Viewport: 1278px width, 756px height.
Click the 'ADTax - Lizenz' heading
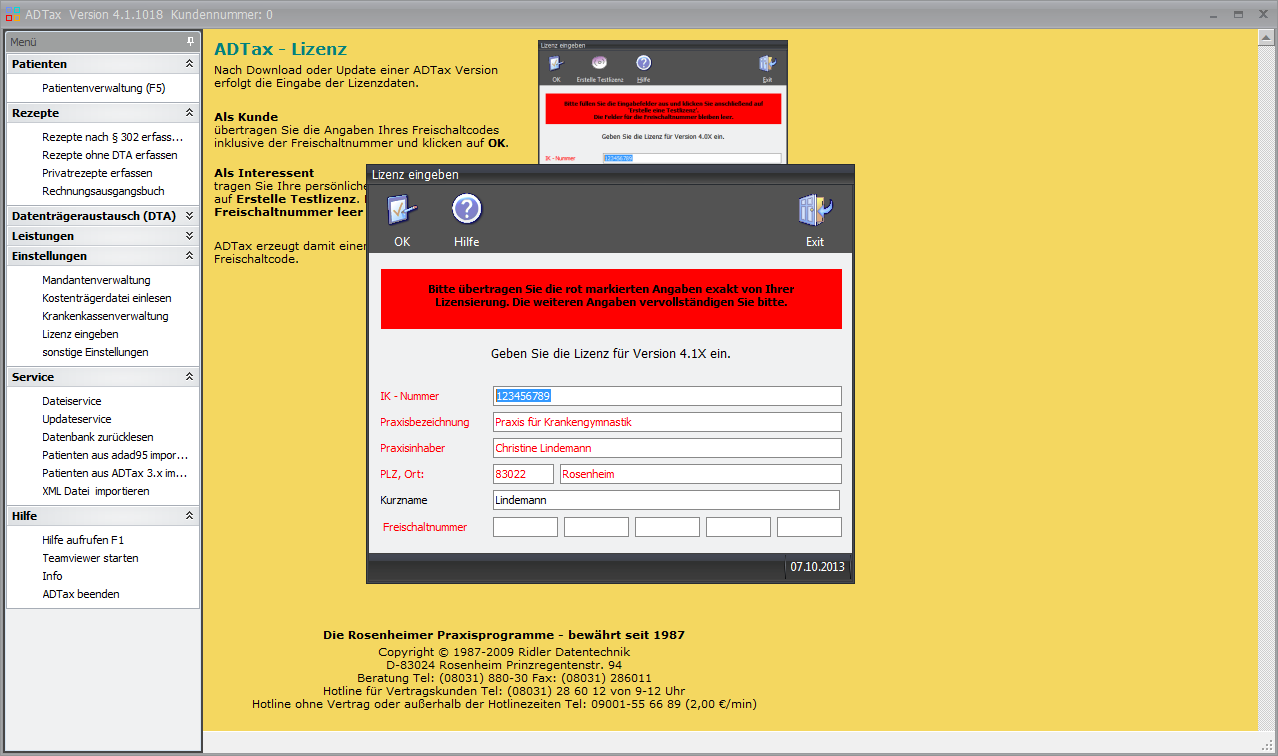(281, 49)
